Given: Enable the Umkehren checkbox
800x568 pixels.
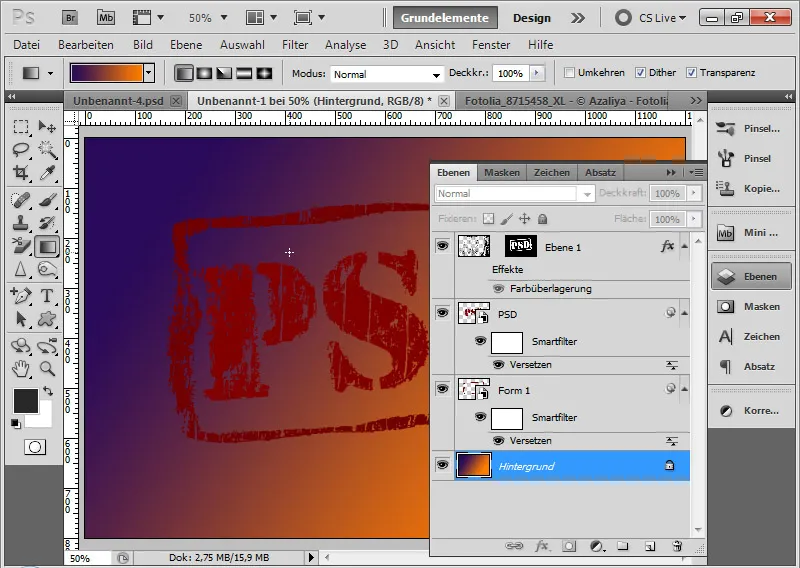Looking at the screenshot, I should click(569, 72).
